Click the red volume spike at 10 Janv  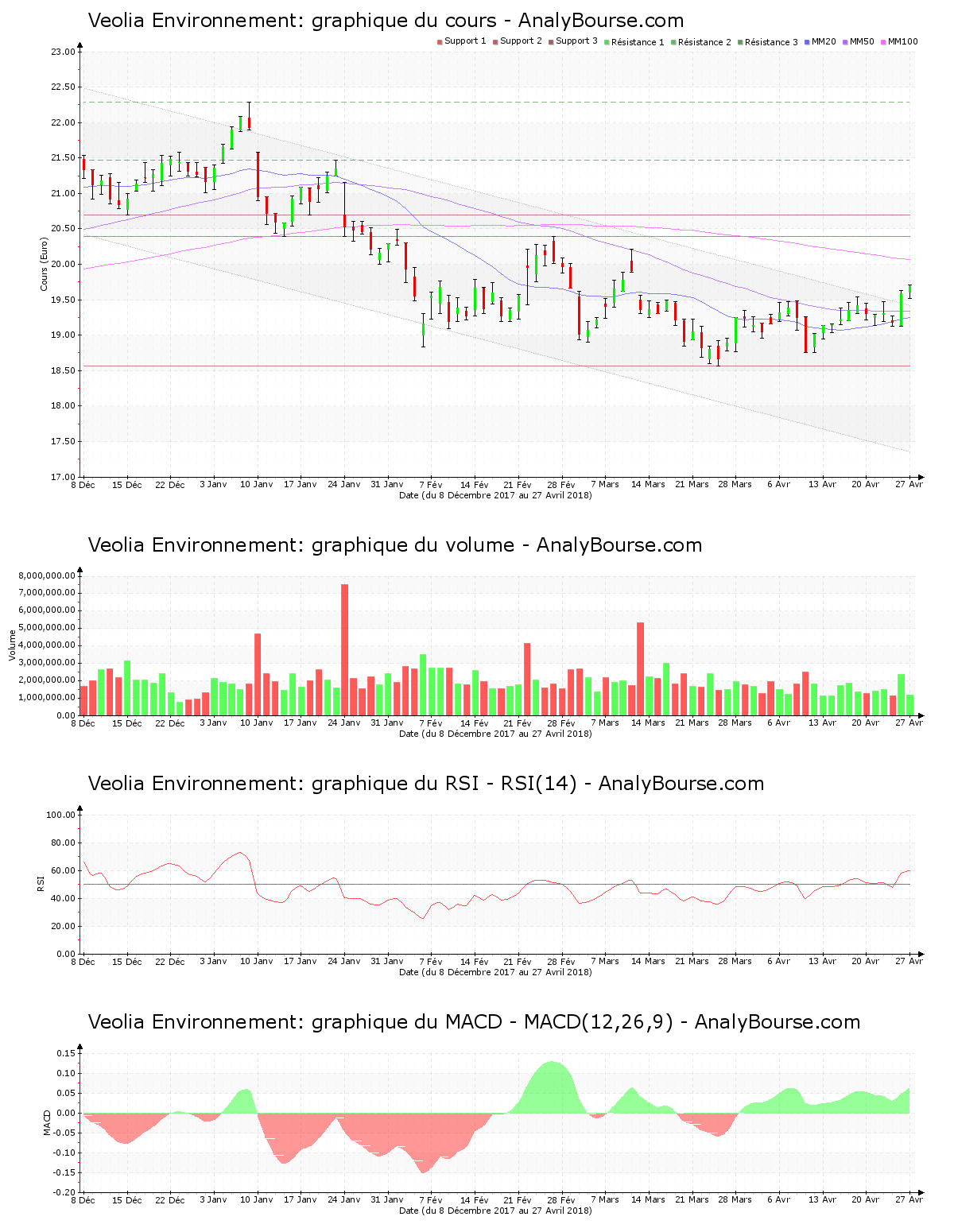258,675
